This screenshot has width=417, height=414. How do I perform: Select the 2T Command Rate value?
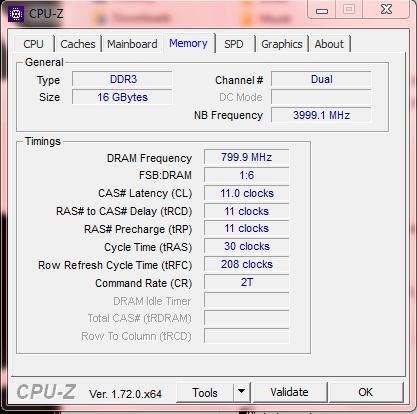[x=247, y=282]
